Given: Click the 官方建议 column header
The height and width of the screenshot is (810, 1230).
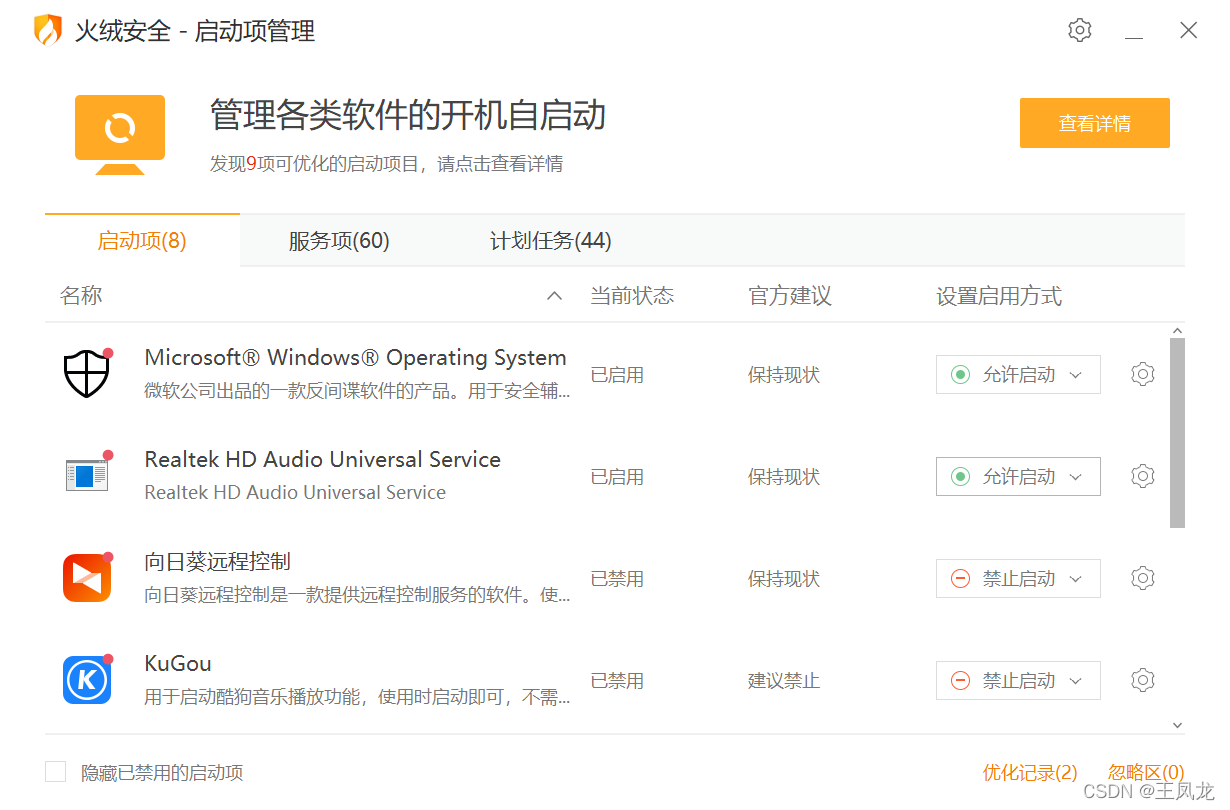Looking at the screenshot, I should 790,295.
